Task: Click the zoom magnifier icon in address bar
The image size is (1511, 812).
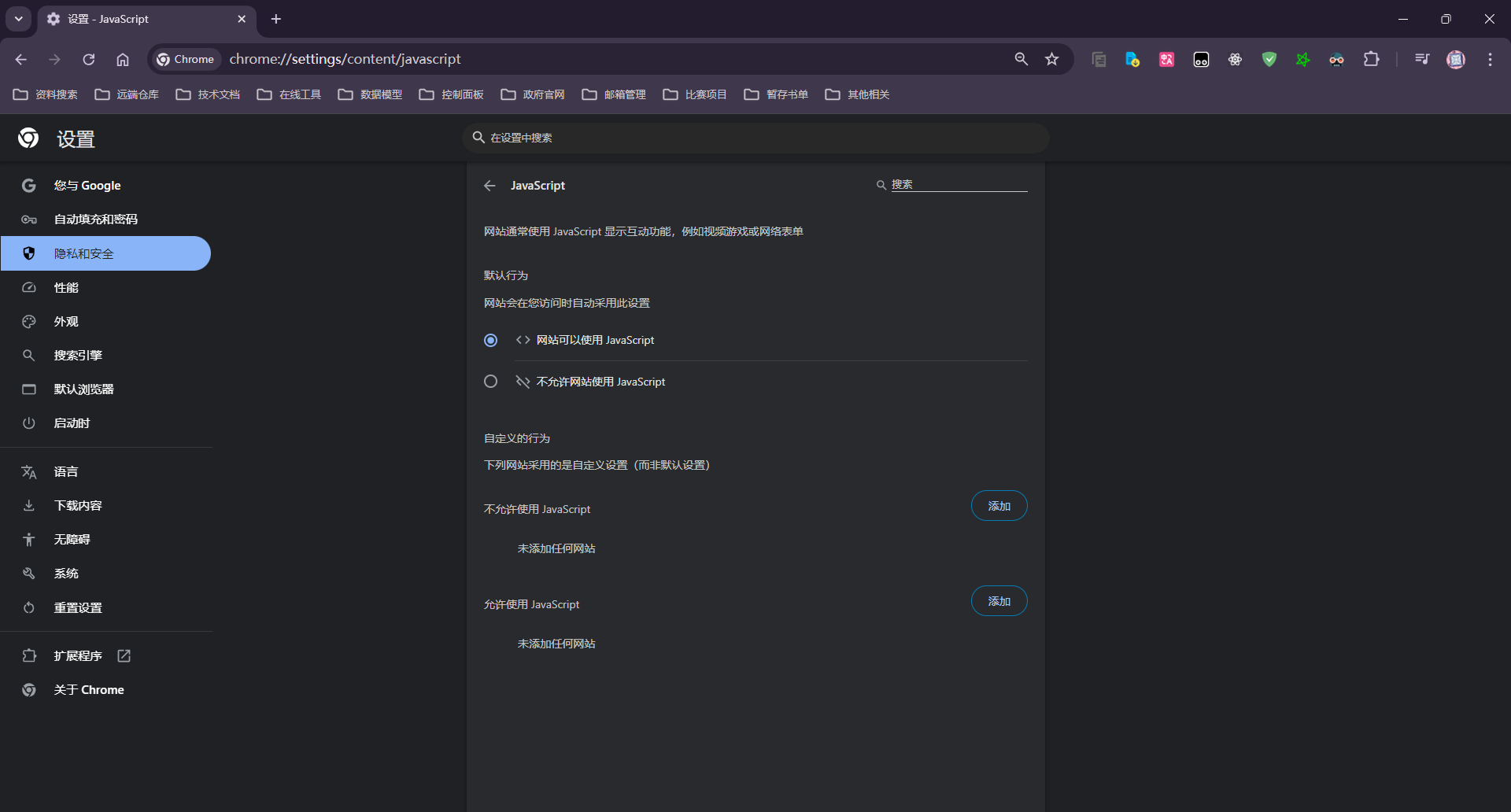Action: (1021, 59)
